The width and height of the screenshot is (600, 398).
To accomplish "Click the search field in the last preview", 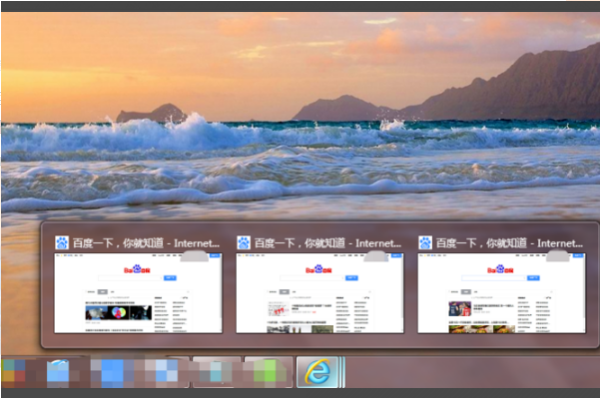I will [x=494, y=278].
